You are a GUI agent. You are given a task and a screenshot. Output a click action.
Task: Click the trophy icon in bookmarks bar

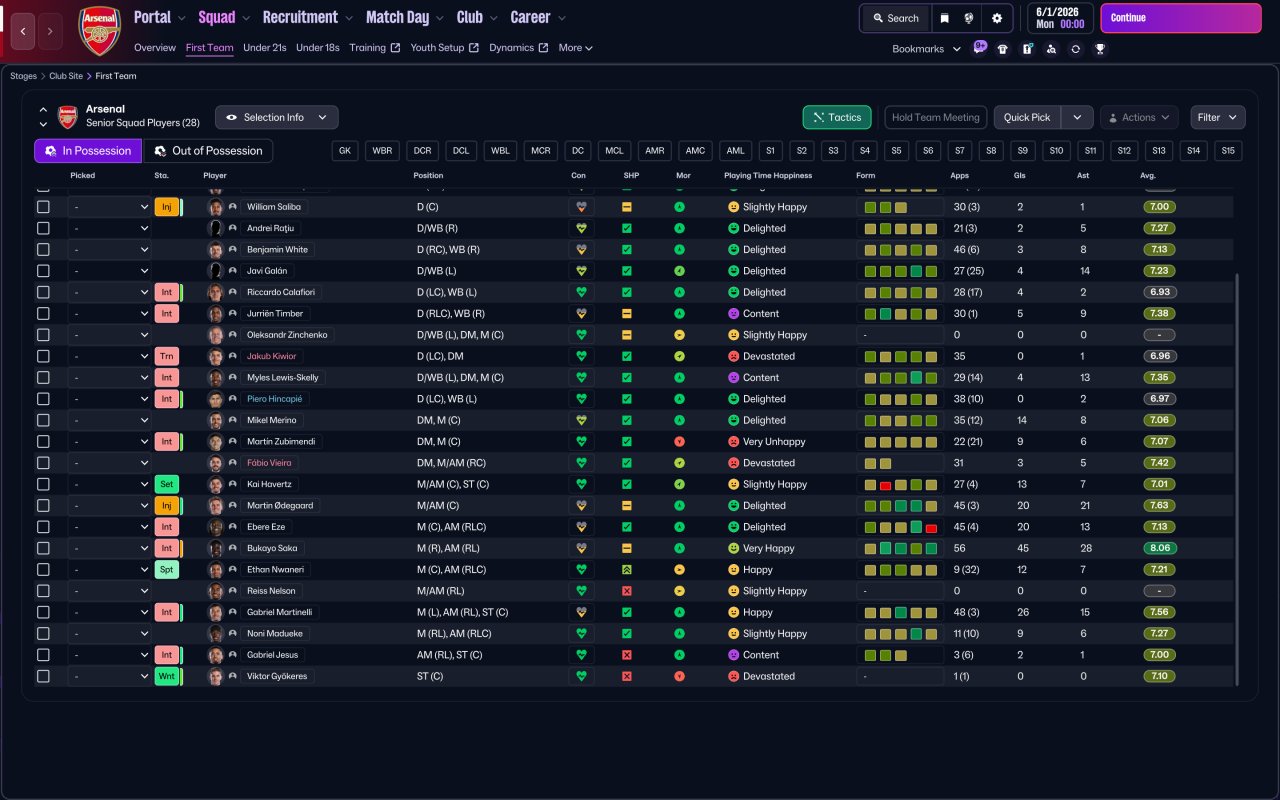1100,49
